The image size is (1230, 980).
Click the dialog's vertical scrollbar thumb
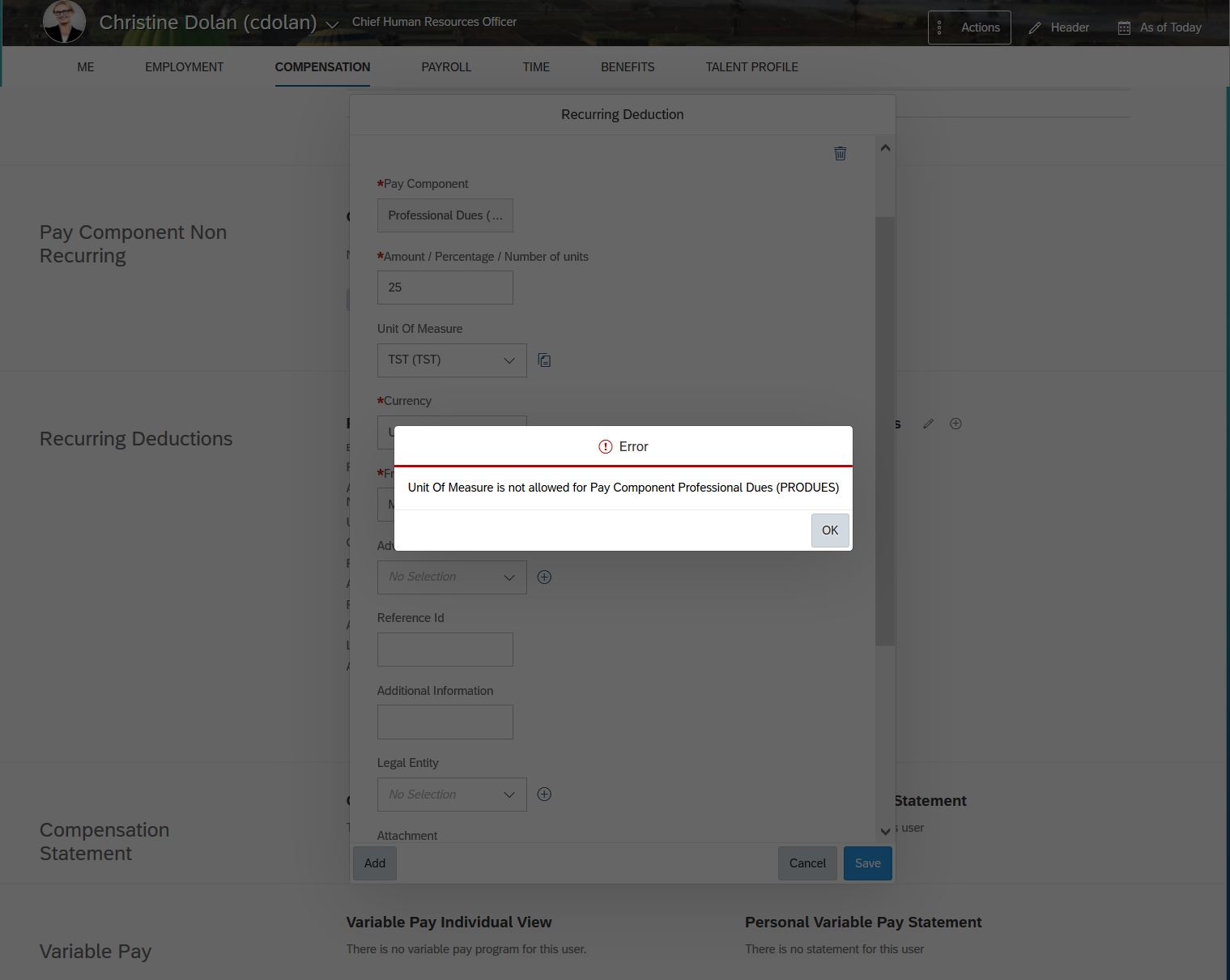coord(885,432)
